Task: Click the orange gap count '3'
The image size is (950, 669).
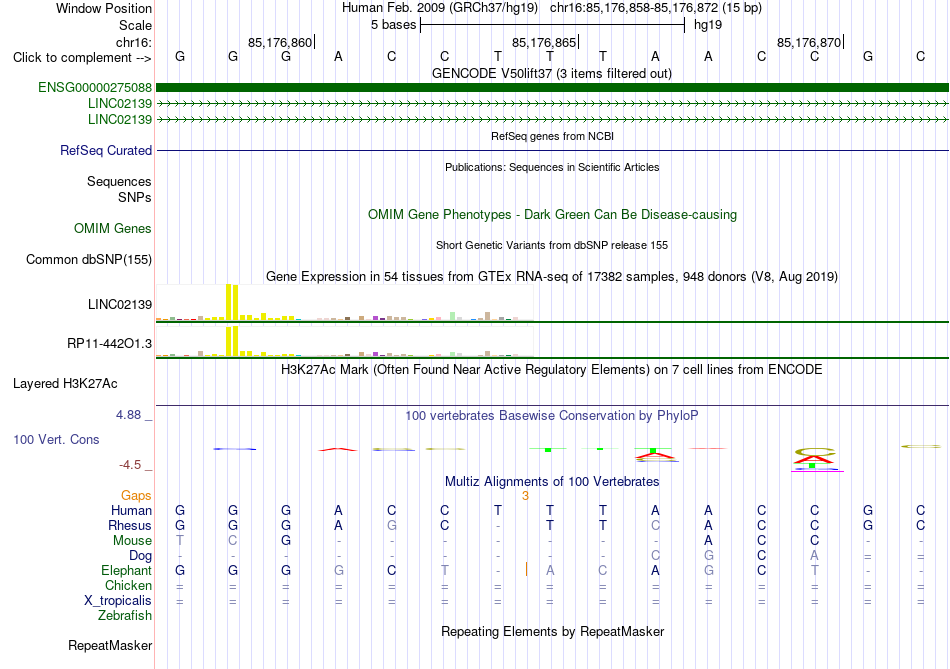Action: pos(525,496)
